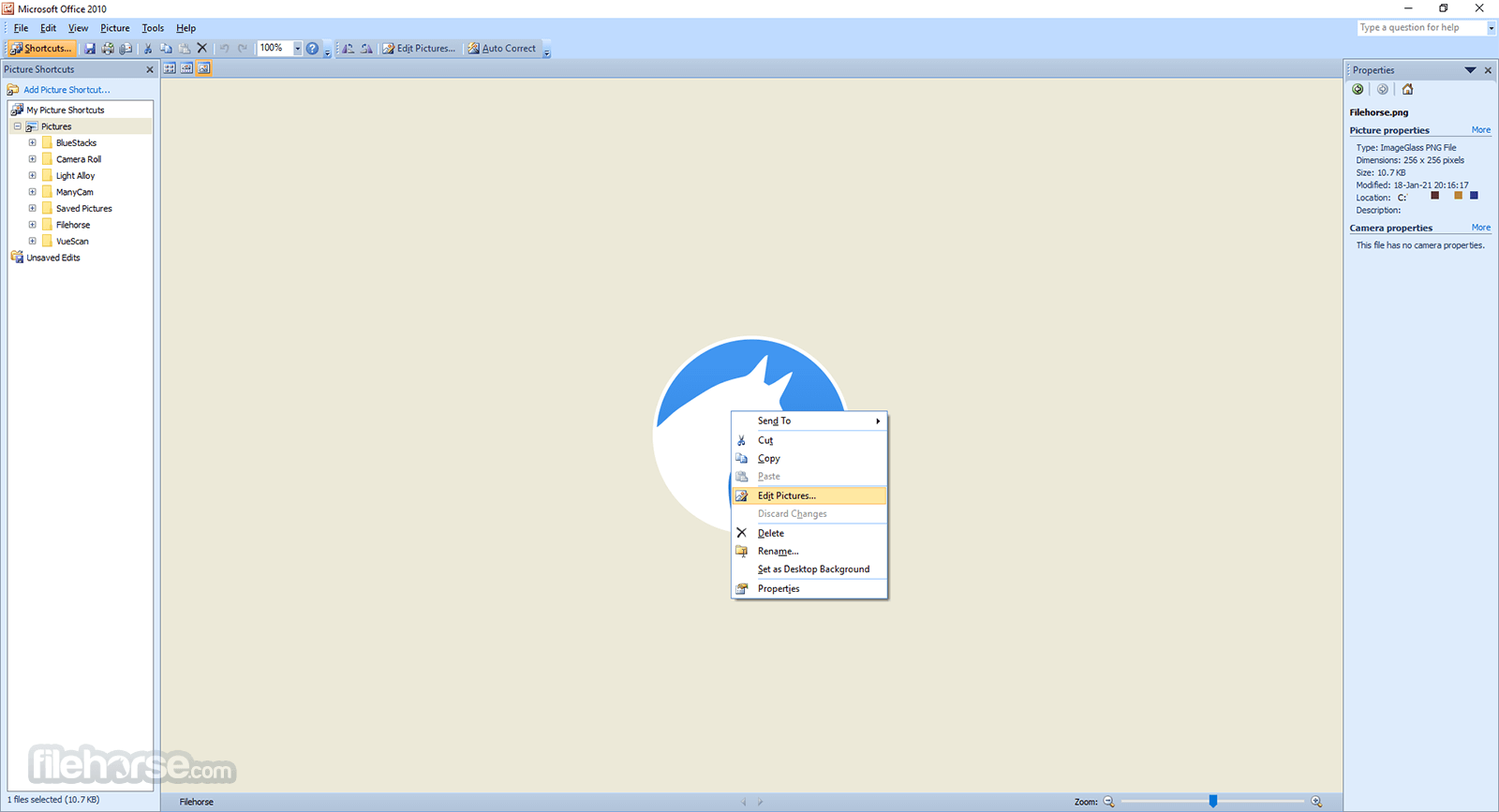1499x812 pixels.
Task: Click the Shortcuts toolbar button
Action: (x=40, y=48)
